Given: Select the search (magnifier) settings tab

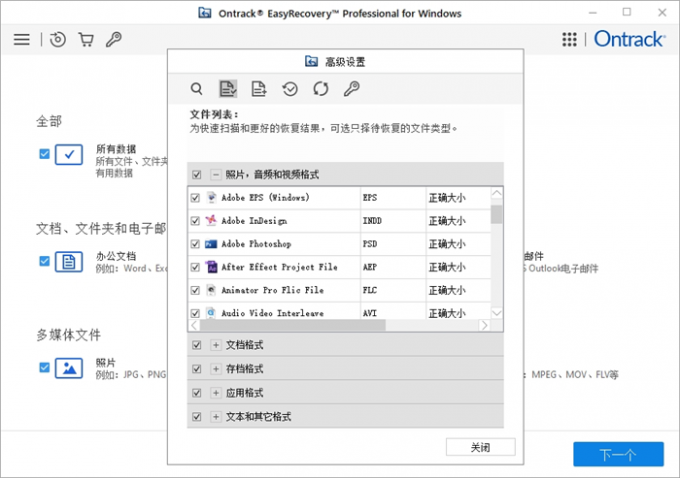Looking at the screenshot, I should (196, 89).
